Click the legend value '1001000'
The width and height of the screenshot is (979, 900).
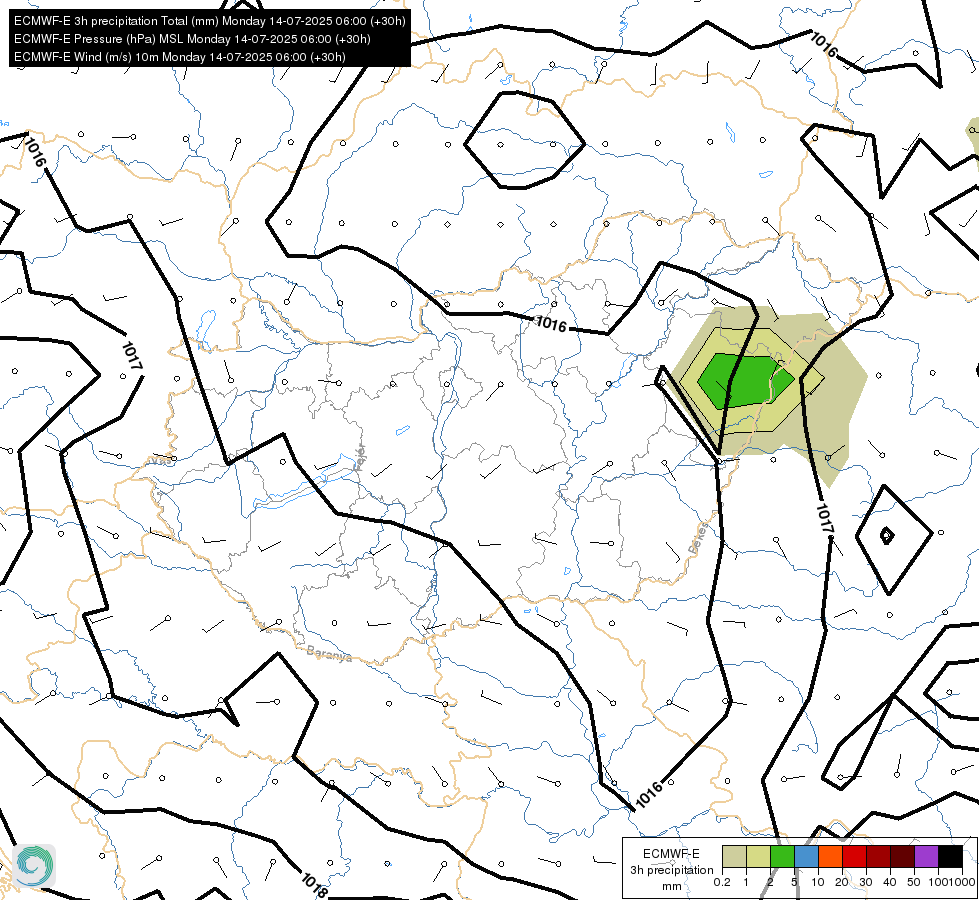(x=951, y=883)
